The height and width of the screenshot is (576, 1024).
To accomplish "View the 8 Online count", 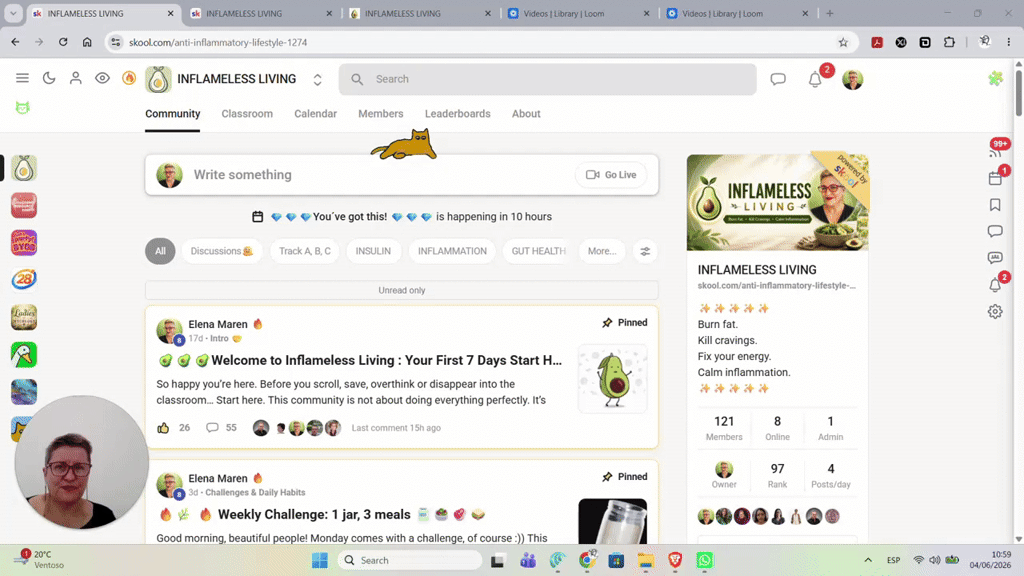I will pyautogui.click(x=777, y=428).
